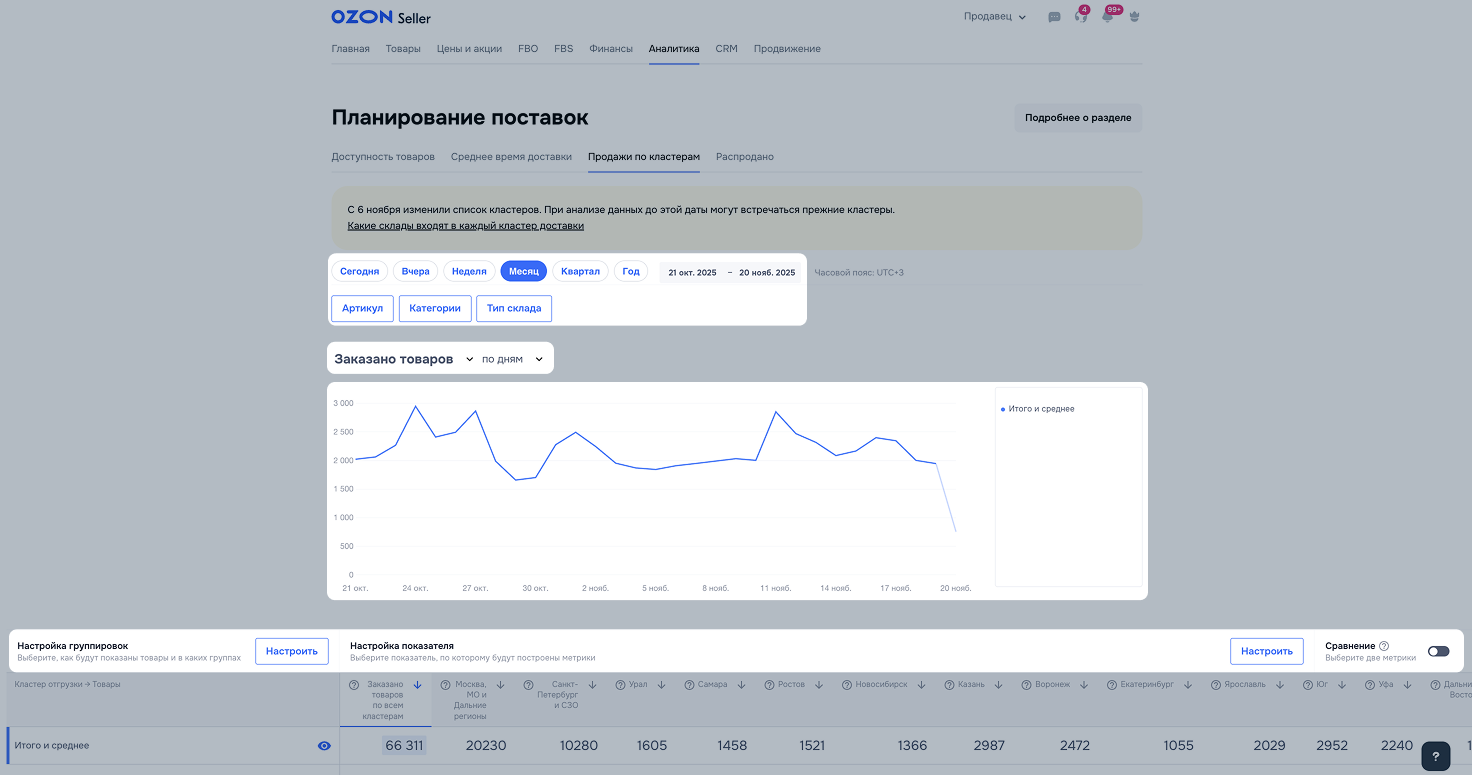
Task: Select the Квартал period option
Action: [580, 272]
